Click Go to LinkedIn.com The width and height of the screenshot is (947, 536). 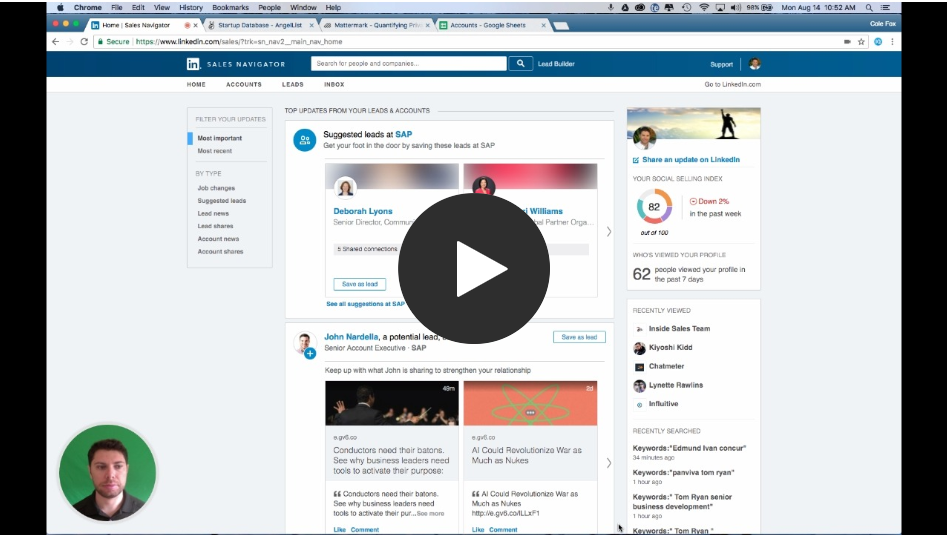pos(733,85)
